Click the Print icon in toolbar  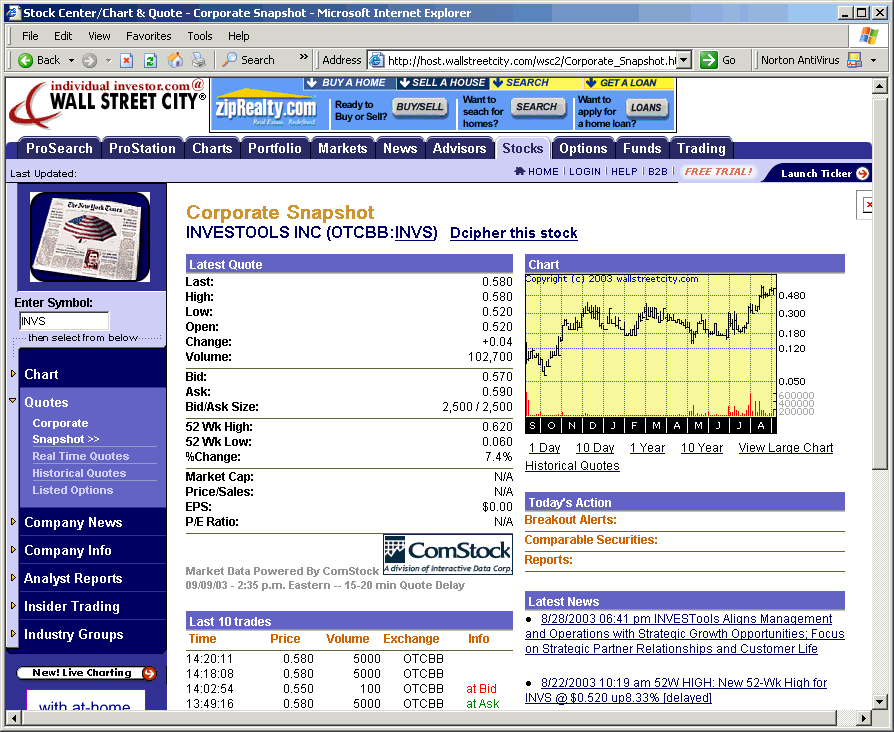(199, 60)
